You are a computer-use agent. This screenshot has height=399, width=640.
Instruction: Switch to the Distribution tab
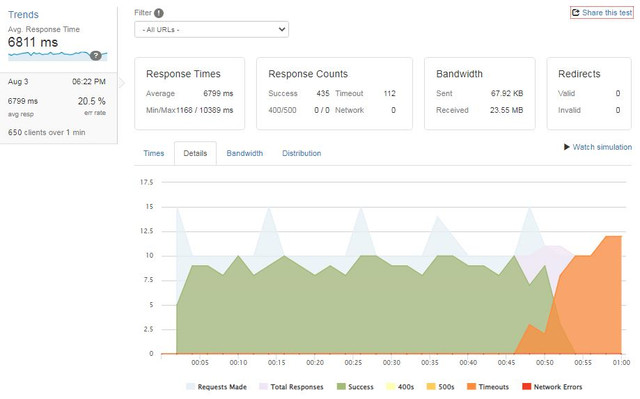coord(302,153)
